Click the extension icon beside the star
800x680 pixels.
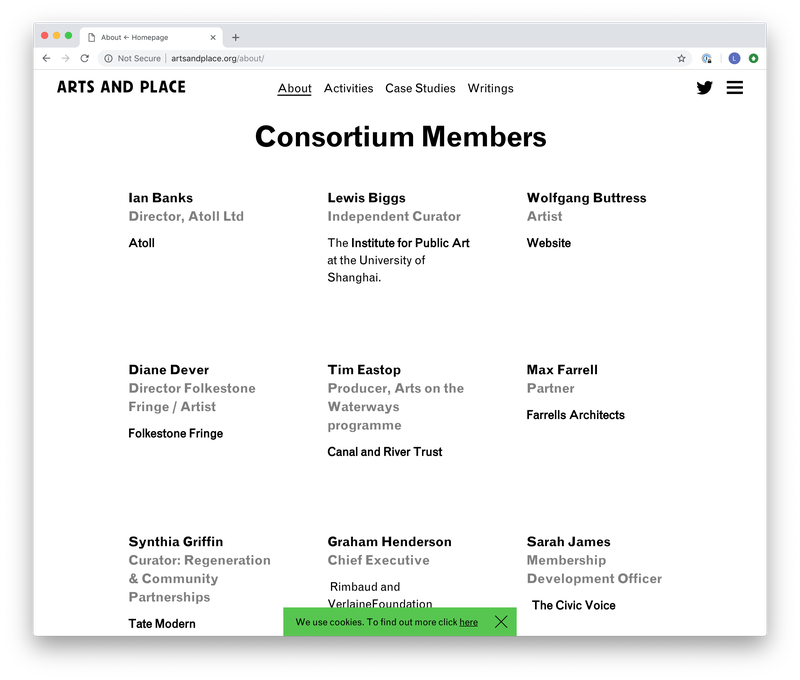click(x=707, y=58)
